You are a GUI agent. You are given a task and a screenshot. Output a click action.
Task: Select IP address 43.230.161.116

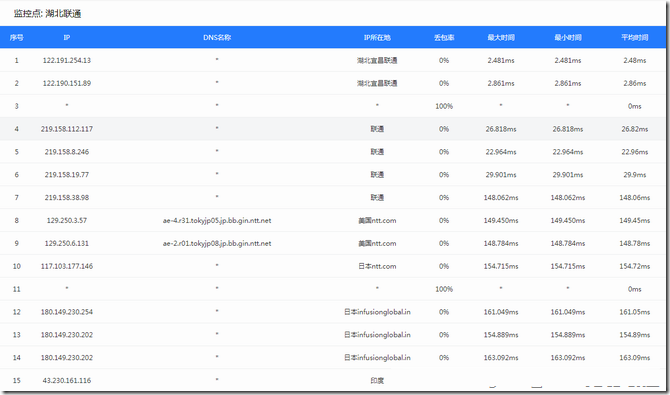[x=67, y=380]
